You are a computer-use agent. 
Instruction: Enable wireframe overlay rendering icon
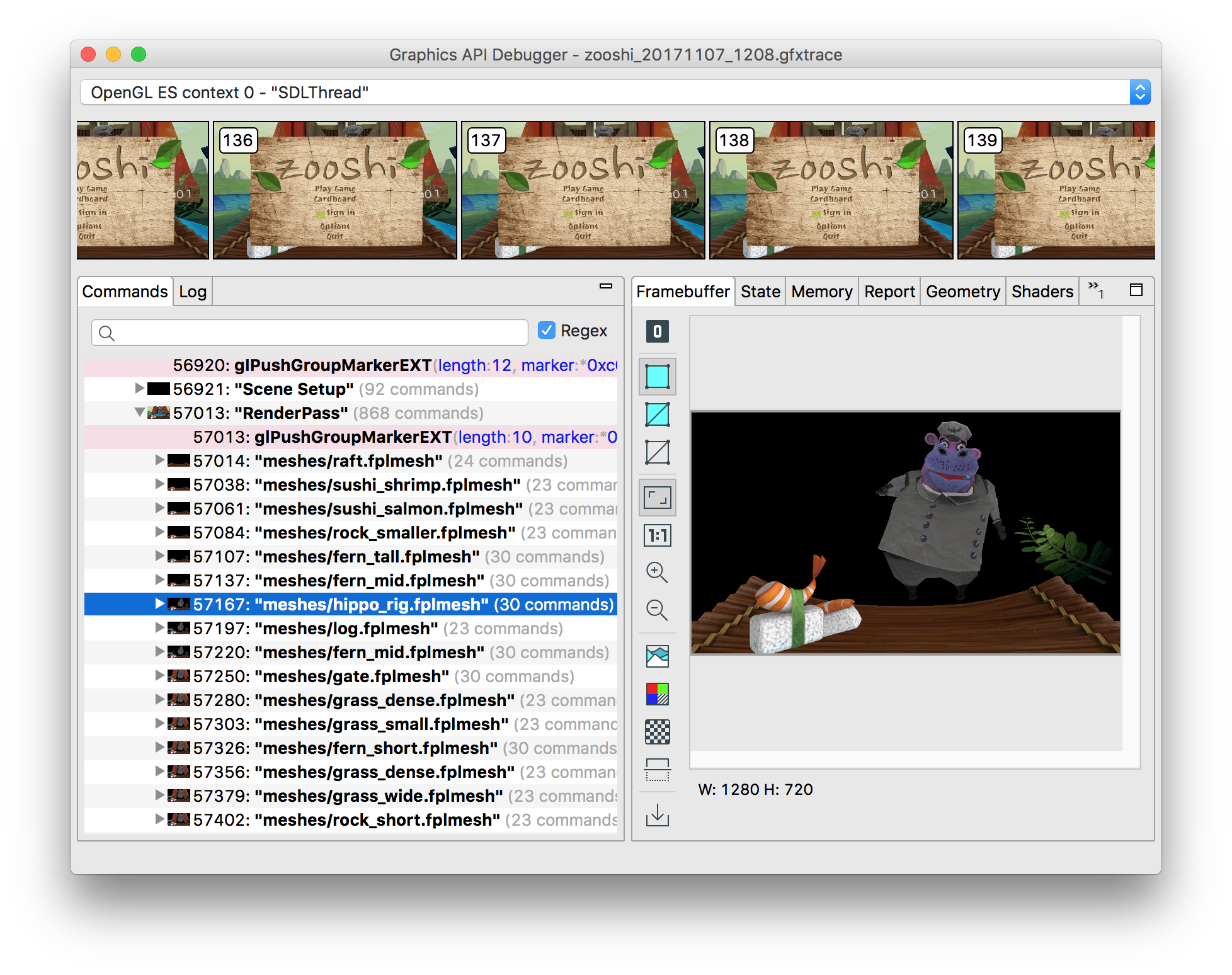click(x=657, y=414)
